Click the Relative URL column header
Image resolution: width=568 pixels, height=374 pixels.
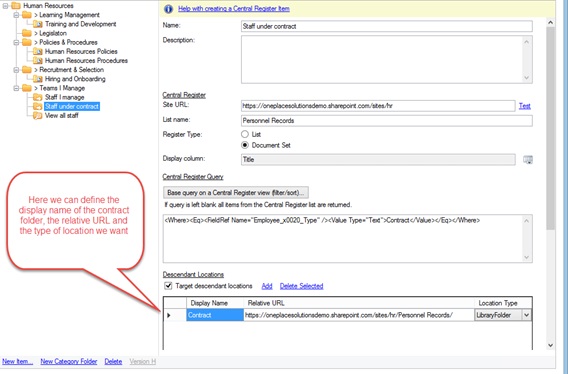coord(359,303)
